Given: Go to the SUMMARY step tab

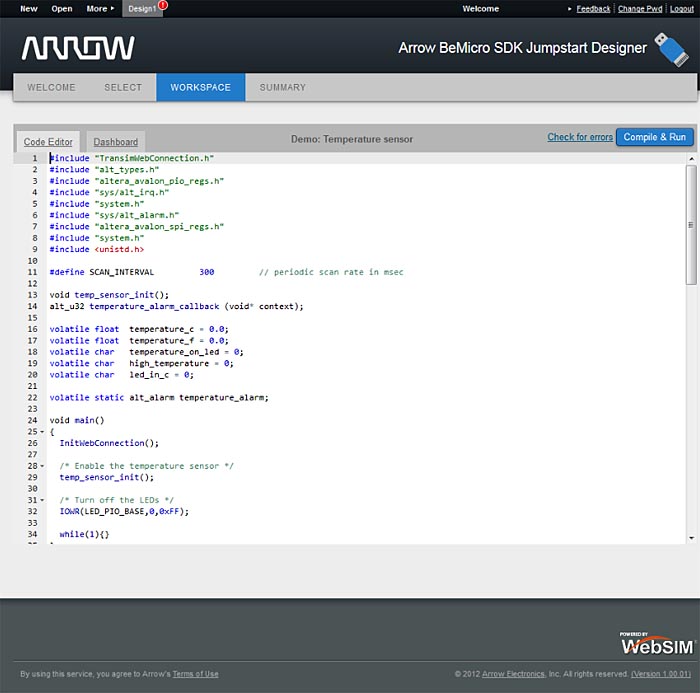Looking at the screenshot, I should tap(283, 88).
